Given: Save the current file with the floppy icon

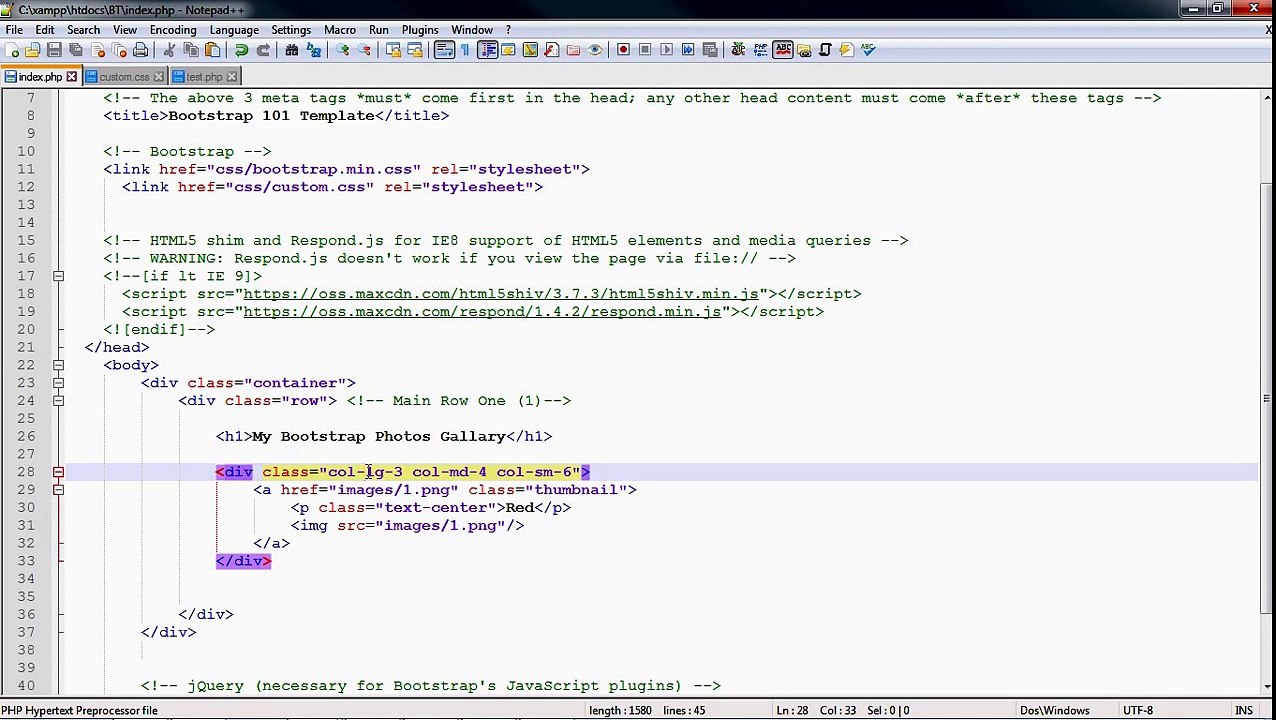Looking at the screenshot, I should pyautogui.click(x=54, y=50).
